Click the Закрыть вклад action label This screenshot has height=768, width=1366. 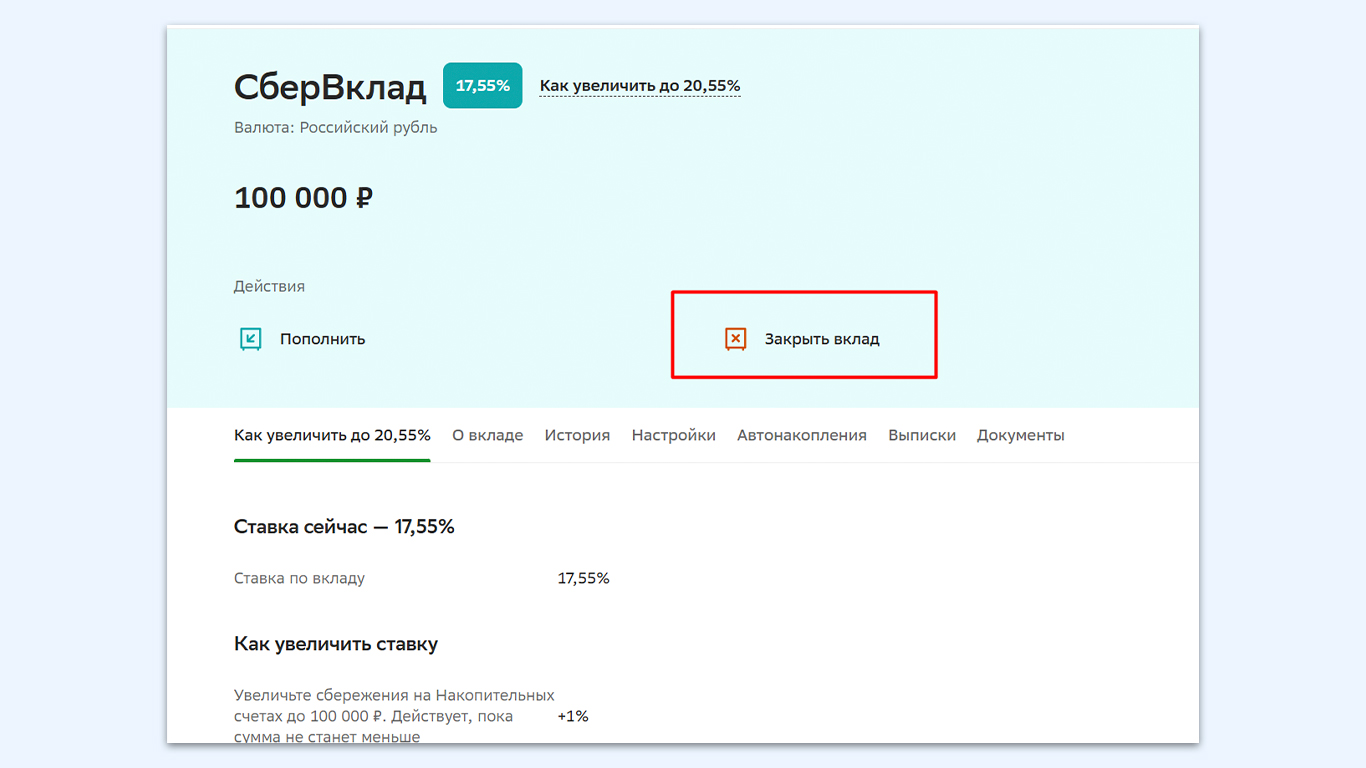point(822,339)
